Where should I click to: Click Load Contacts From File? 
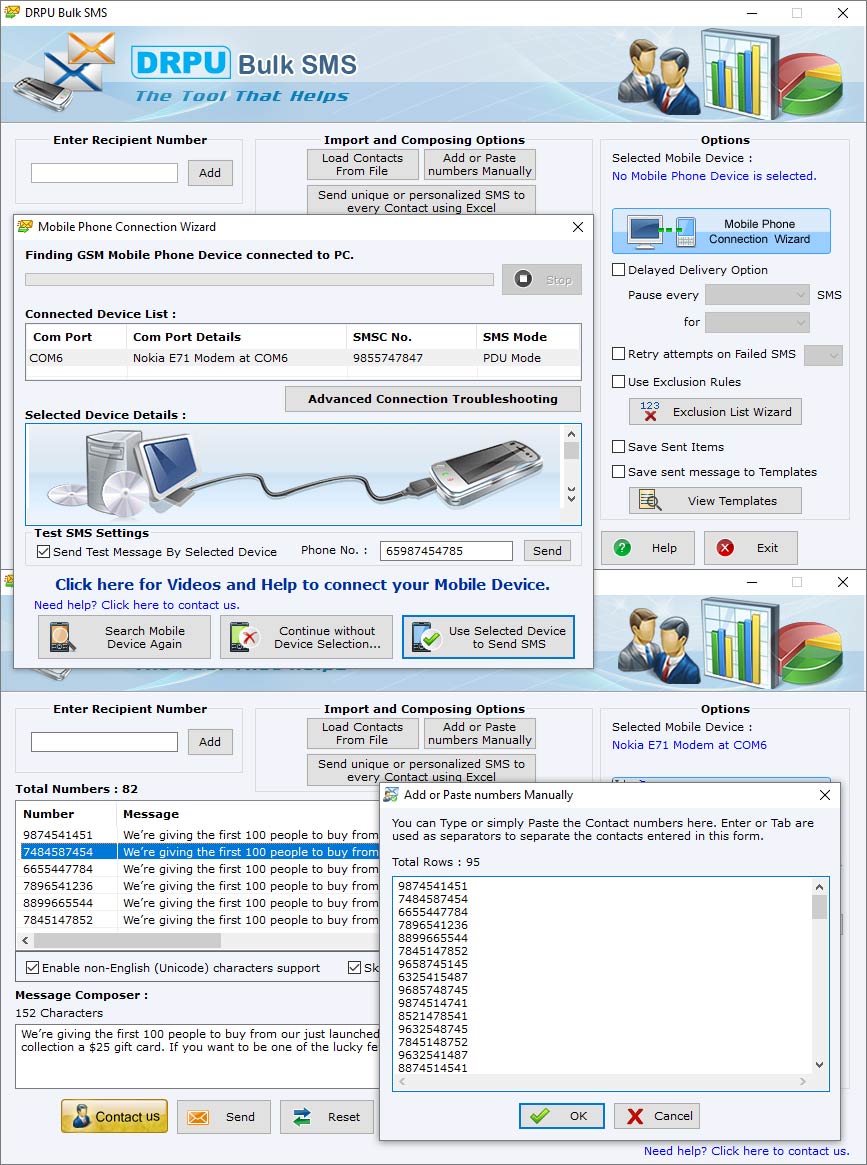pos(362,164)
